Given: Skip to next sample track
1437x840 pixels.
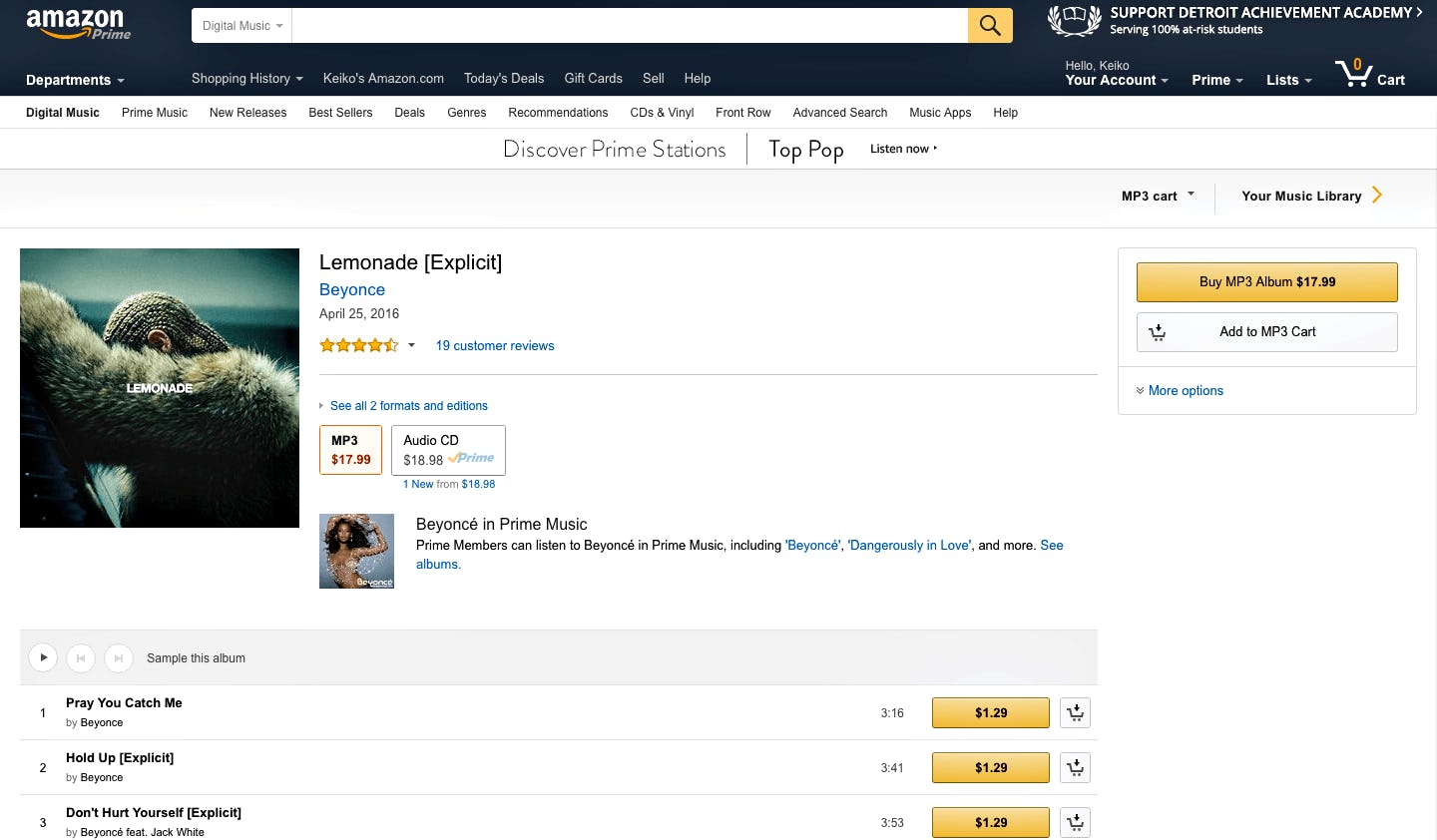Looking at the screenshot, I should click(x=119, y=657).
